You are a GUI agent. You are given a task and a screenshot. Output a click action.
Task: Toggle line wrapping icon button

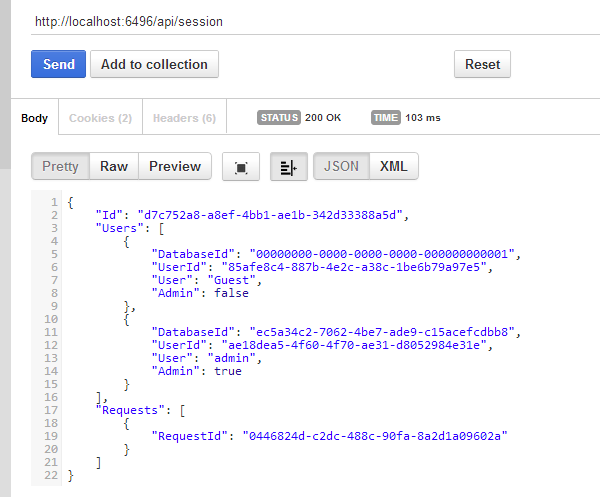pyautogui.click(x=288, y=167)
